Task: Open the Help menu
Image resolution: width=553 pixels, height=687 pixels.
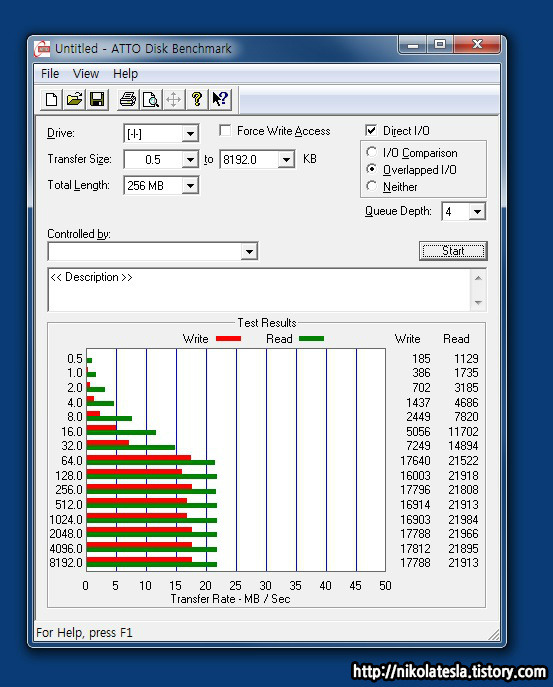Action: (x=125, y=74)
